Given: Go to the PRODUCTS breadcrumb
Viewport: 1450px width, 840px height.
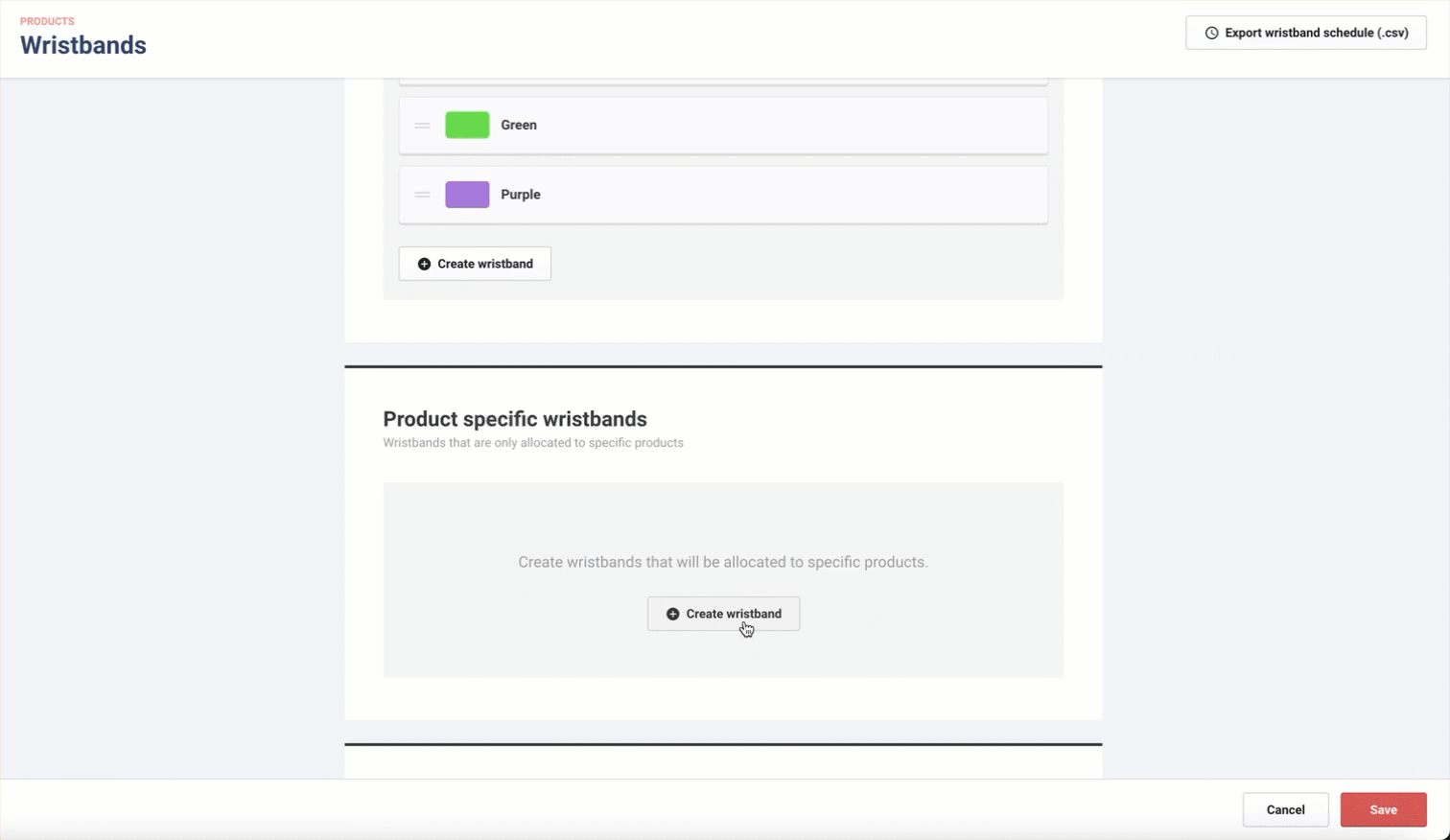Looking at the screenshot, I should pos(47,21).
